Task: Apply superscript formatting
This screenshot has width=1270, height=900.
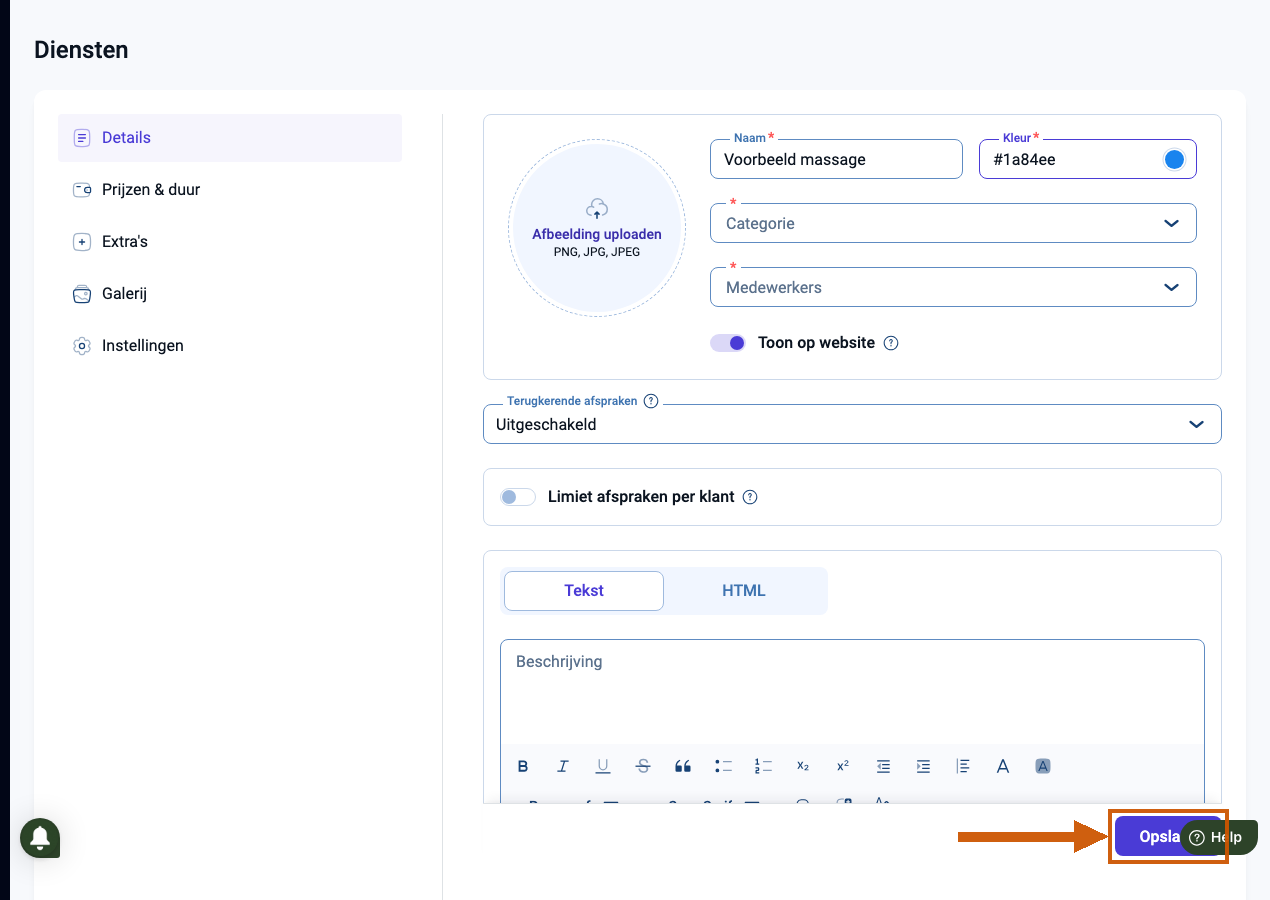Action: (x=843, y=767)
